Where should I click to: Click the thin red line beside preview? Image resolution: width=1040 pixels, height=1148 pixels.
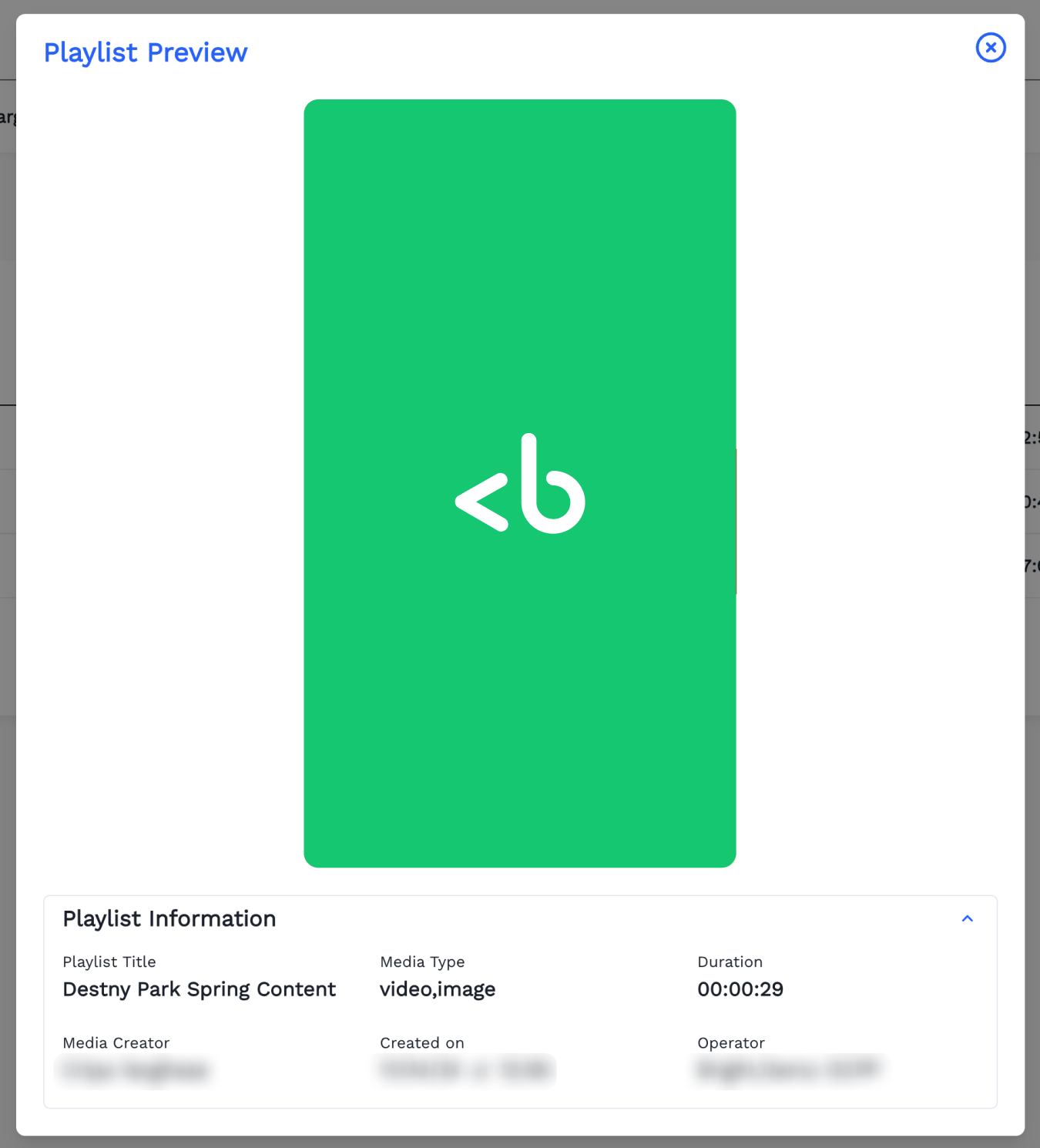(736, 522)
